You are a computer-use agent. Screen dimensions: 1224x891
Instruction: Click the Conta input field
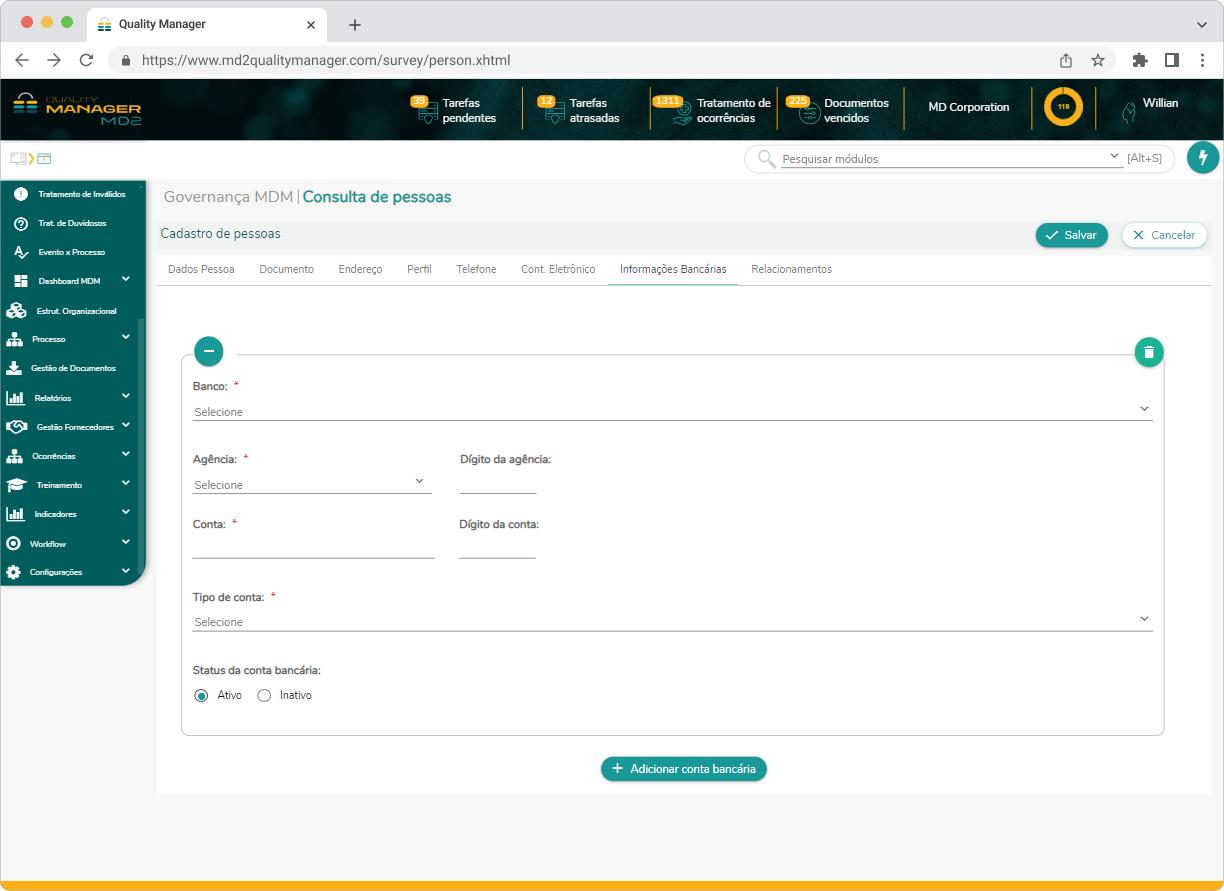point(313,547)
